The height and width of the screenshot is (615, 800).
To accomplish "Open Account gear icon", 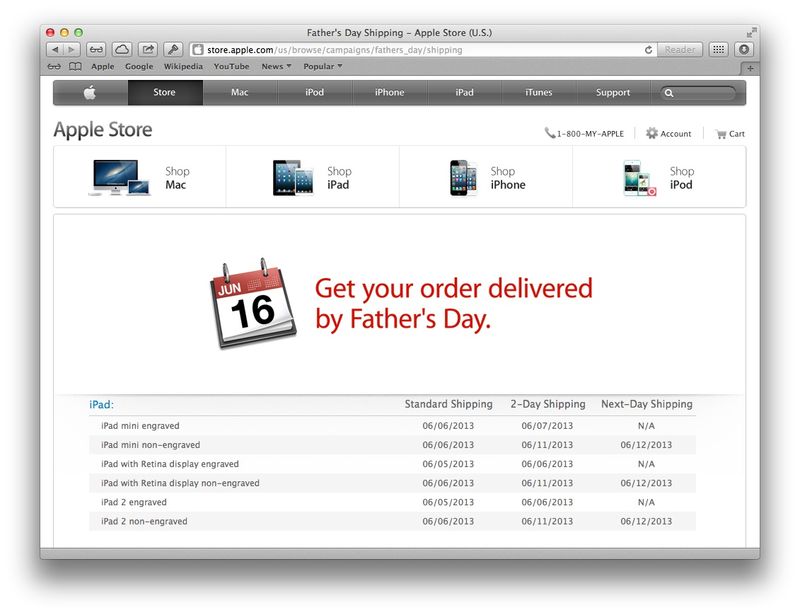I will [652, 133].
